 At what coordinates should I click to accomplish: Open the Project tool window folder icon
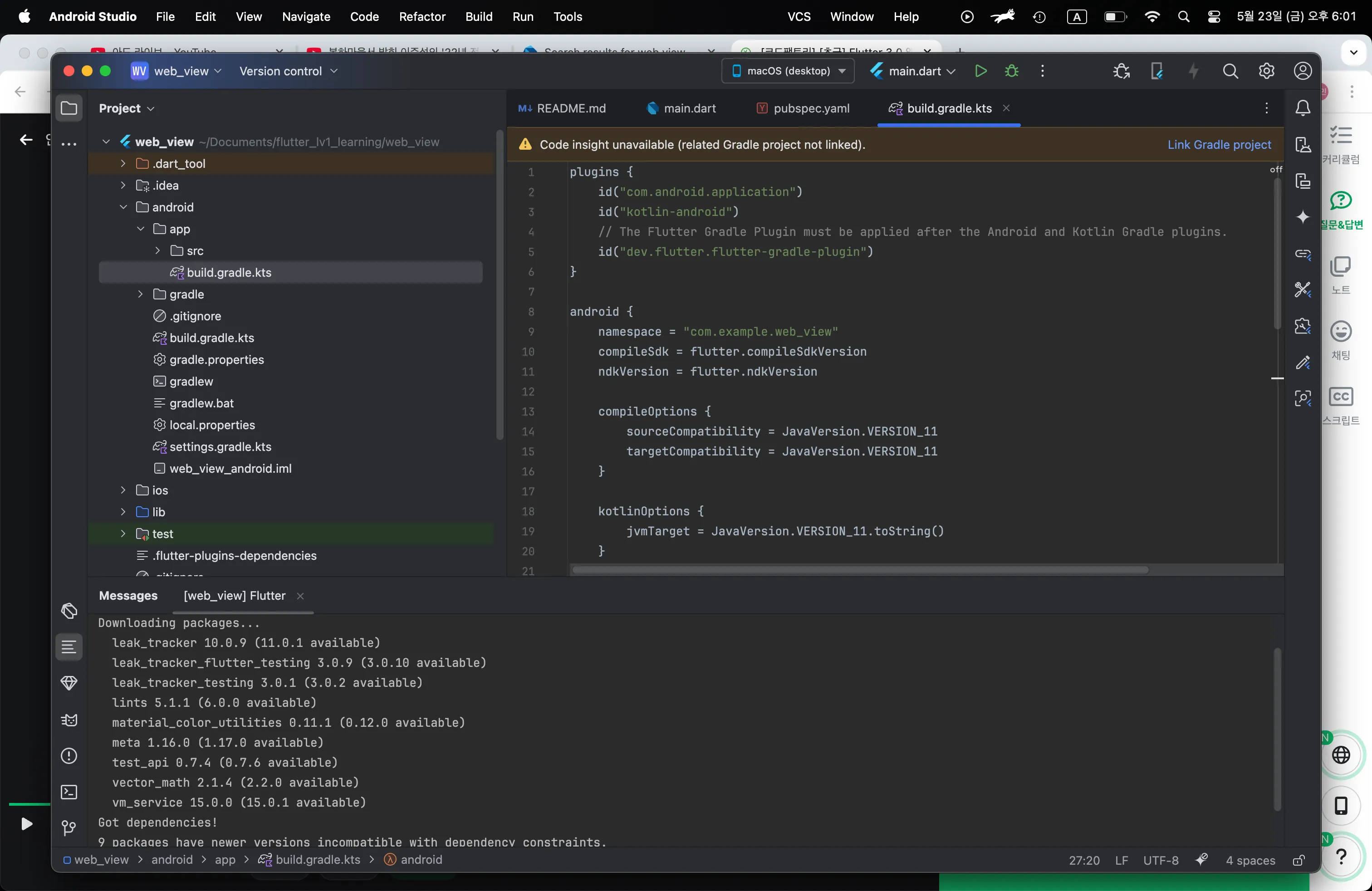tap(69, 108)
